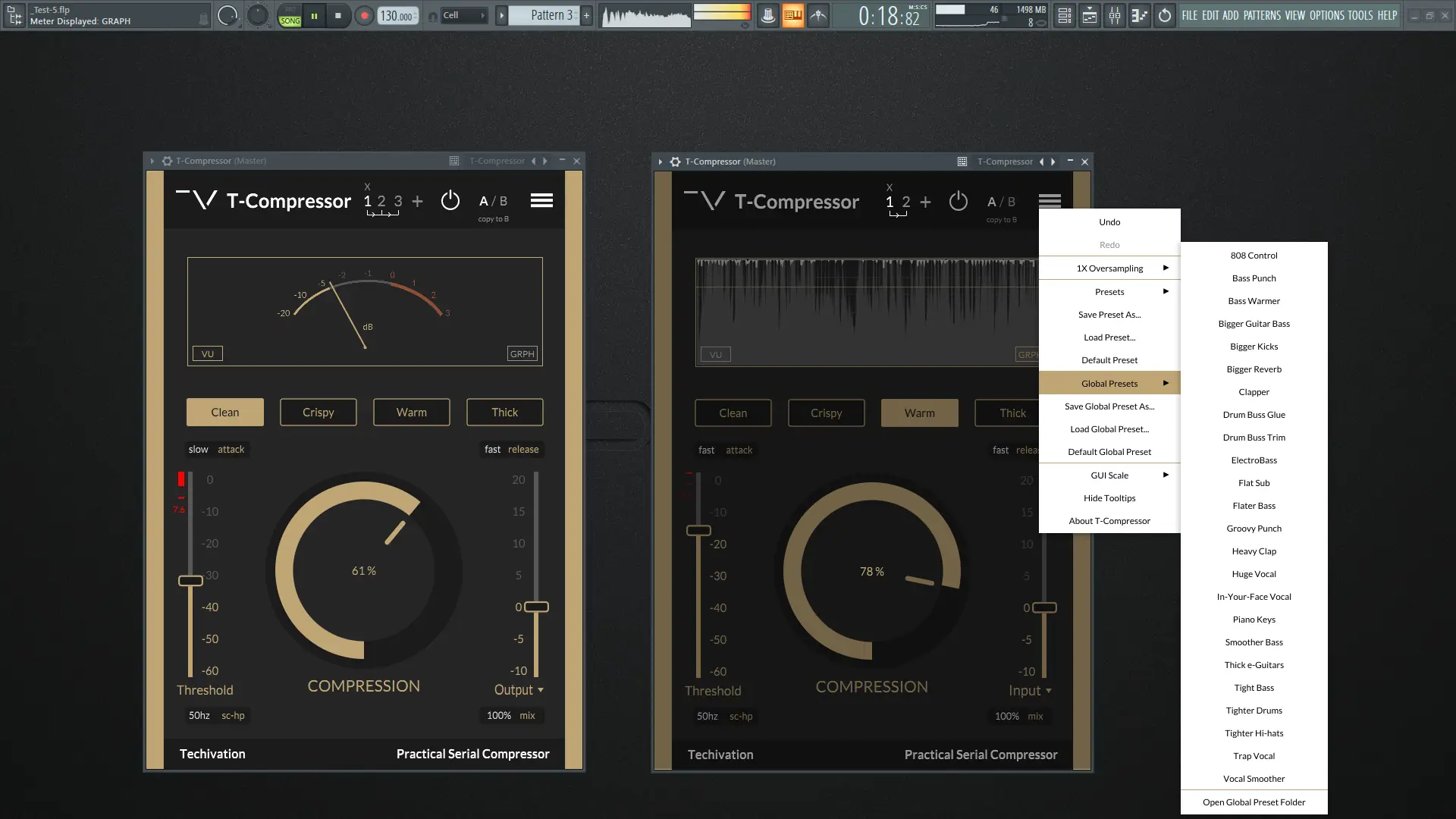Open the Output dropdown on left compressor
The width and height of the screenshot is (1456, 819).
pyautogui.click(x=519, y=689)
